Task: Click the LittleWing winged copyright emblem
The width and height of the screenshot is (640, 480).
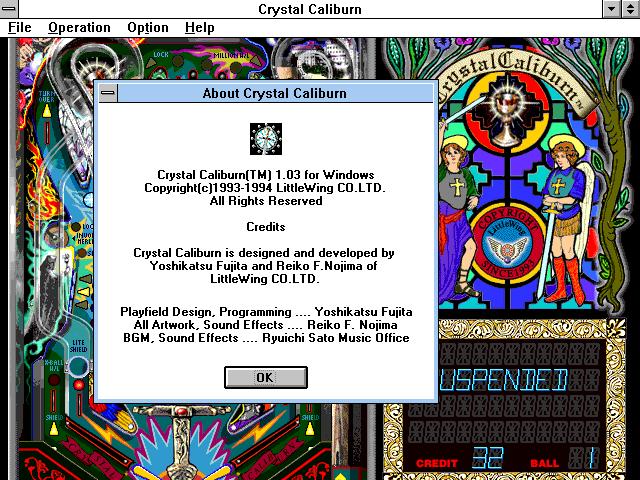Action: pyautogui.click(x=507, y=244)
